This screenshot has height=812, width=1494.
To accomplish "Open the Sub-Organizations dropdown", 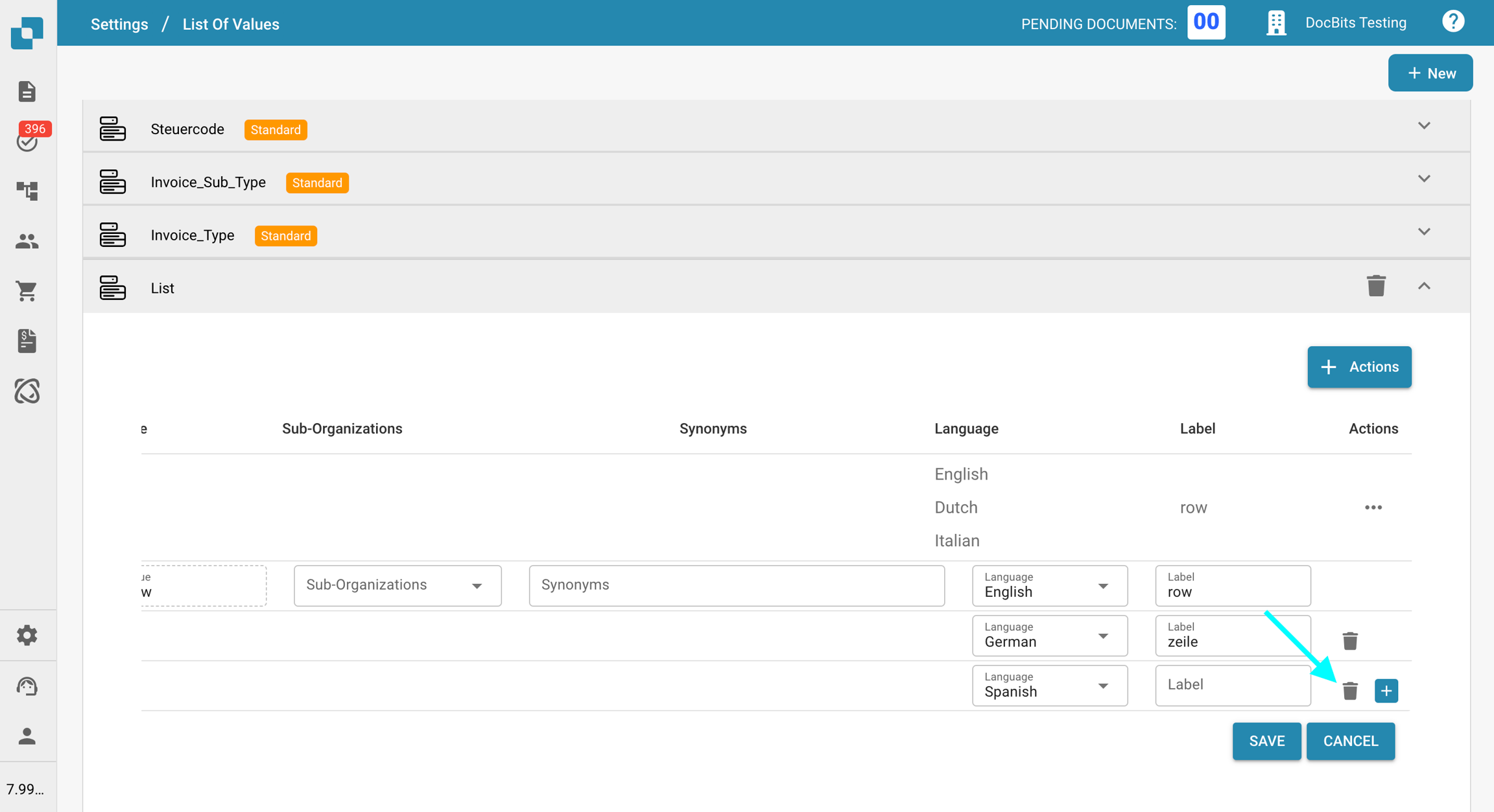I will (397, 585).
